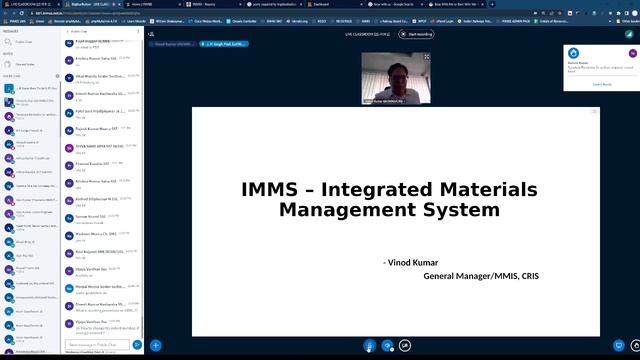The height and width of the screenshot is (360, 640).
Task: Open the Other bookmarks folder
Action: tap(628, 21)
